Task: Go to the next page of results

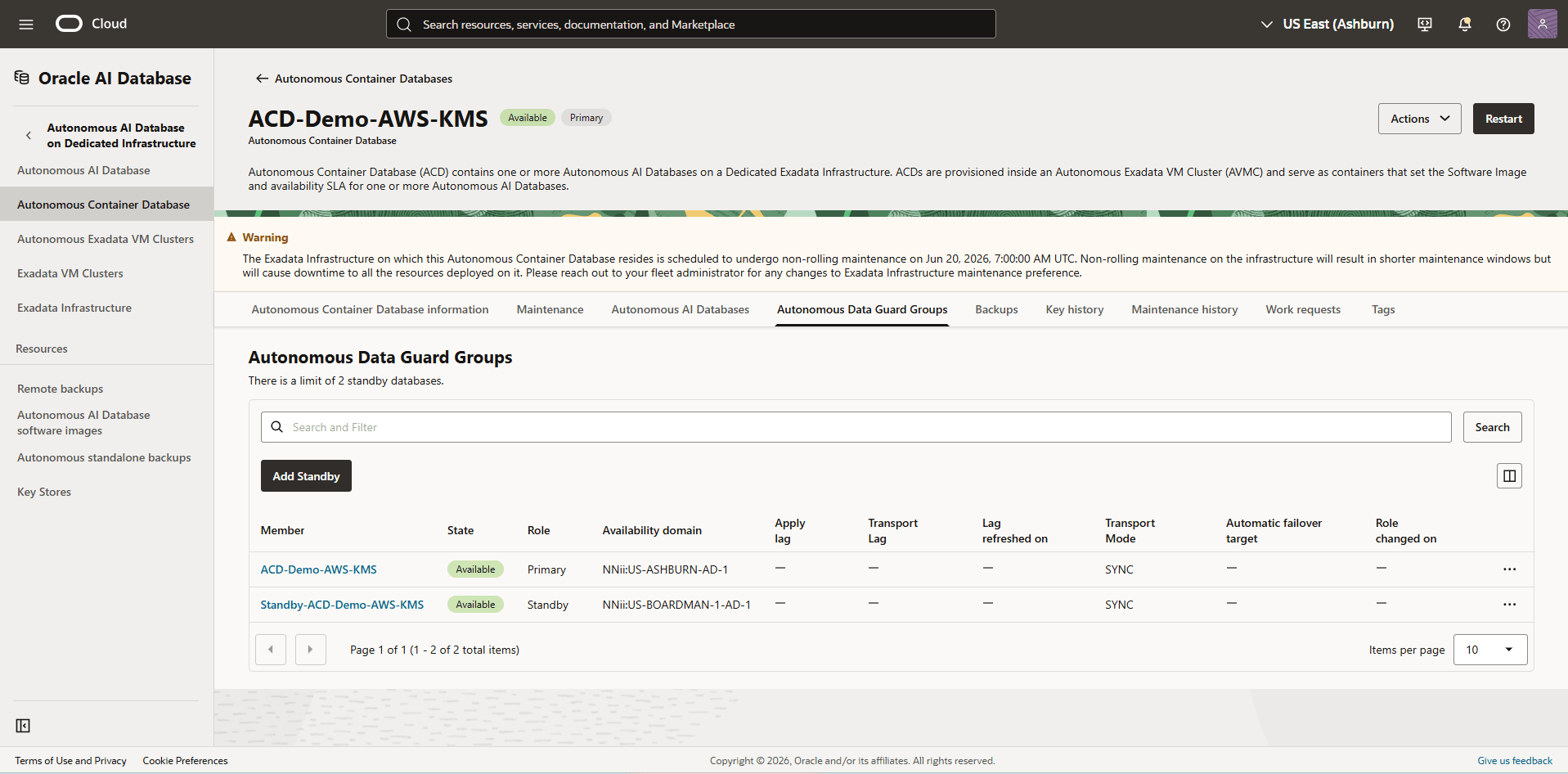Action: pyautogui.click(x=310, y=650)
